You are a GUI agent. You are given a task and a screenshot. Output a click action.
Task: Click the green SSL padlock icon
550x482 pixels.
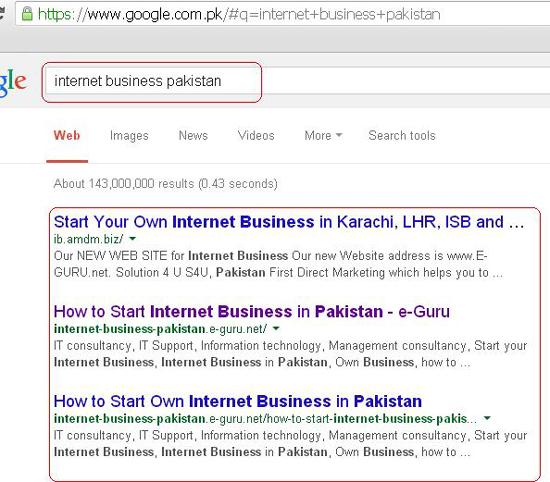[27, 14]
